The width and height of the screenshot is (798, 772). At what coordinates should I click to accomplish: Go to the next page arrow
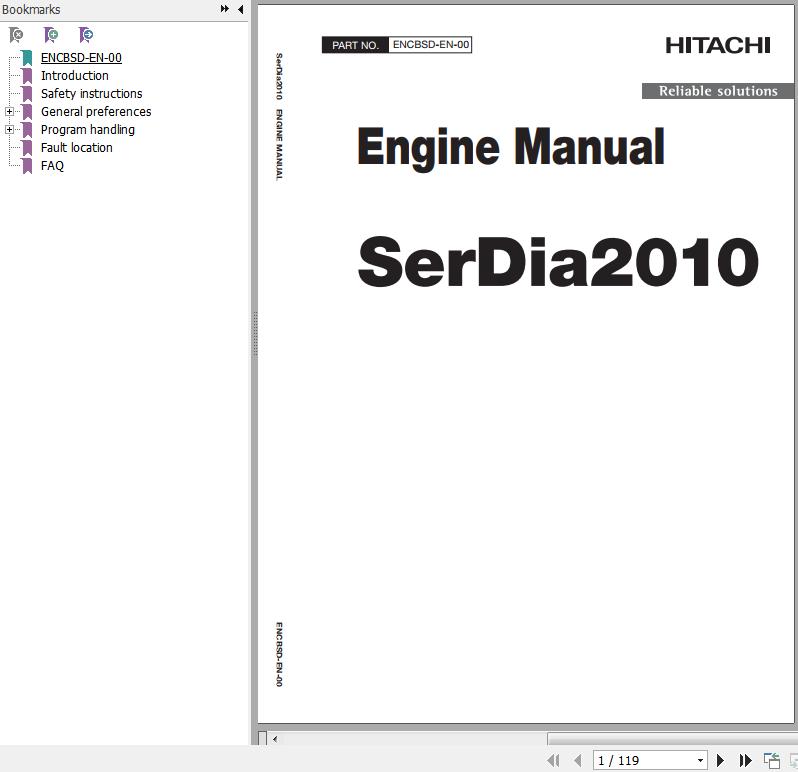pyautogui.click(x=720, y=761)
